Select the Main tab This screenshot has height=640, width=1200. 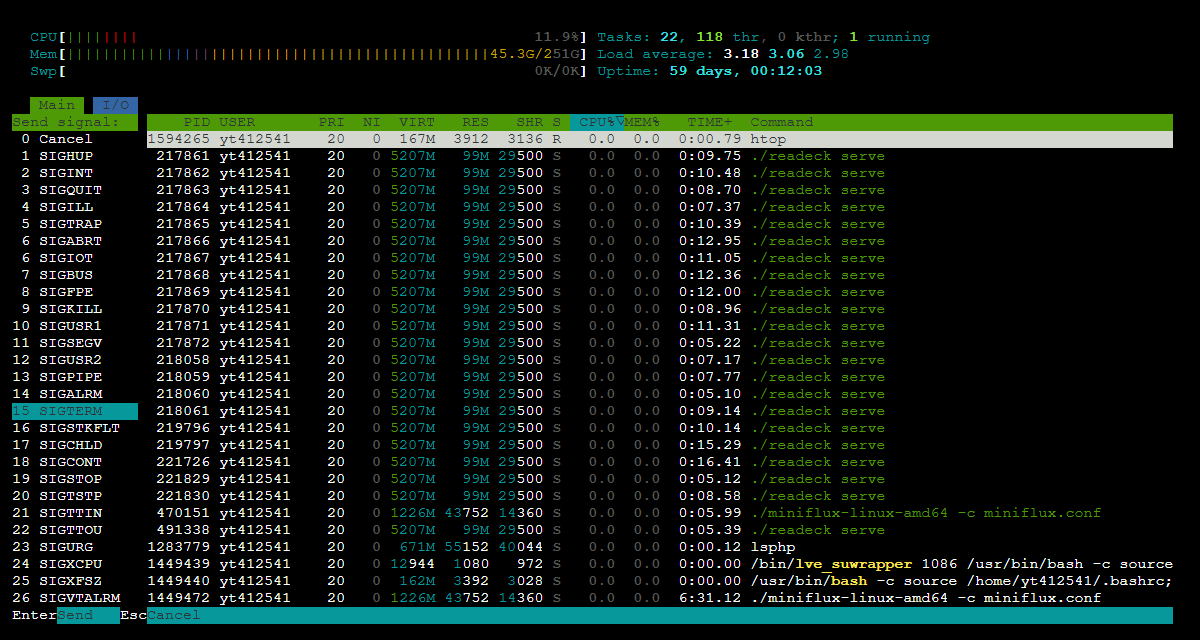click(x=56, y=104)
